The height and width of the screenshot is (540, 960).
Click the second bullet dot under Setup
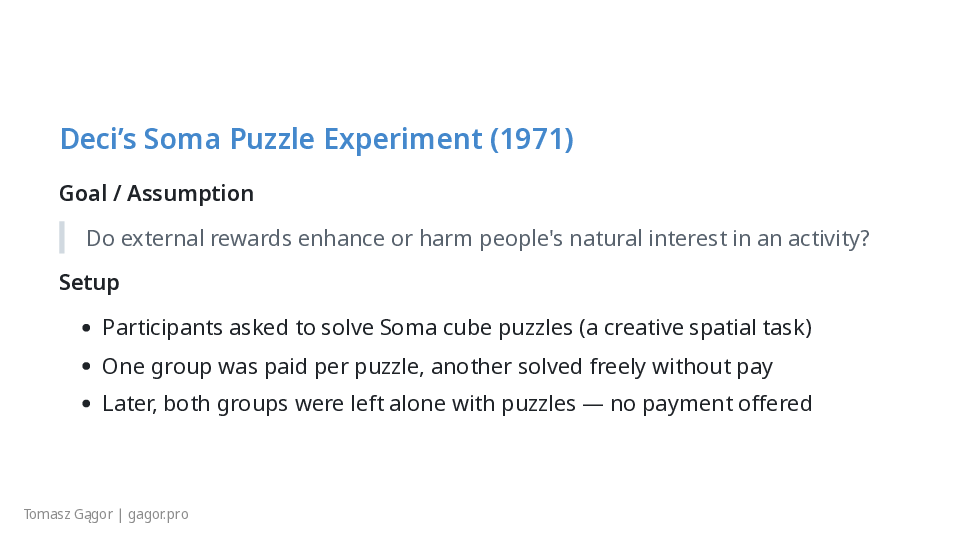[x=86, y=367]
